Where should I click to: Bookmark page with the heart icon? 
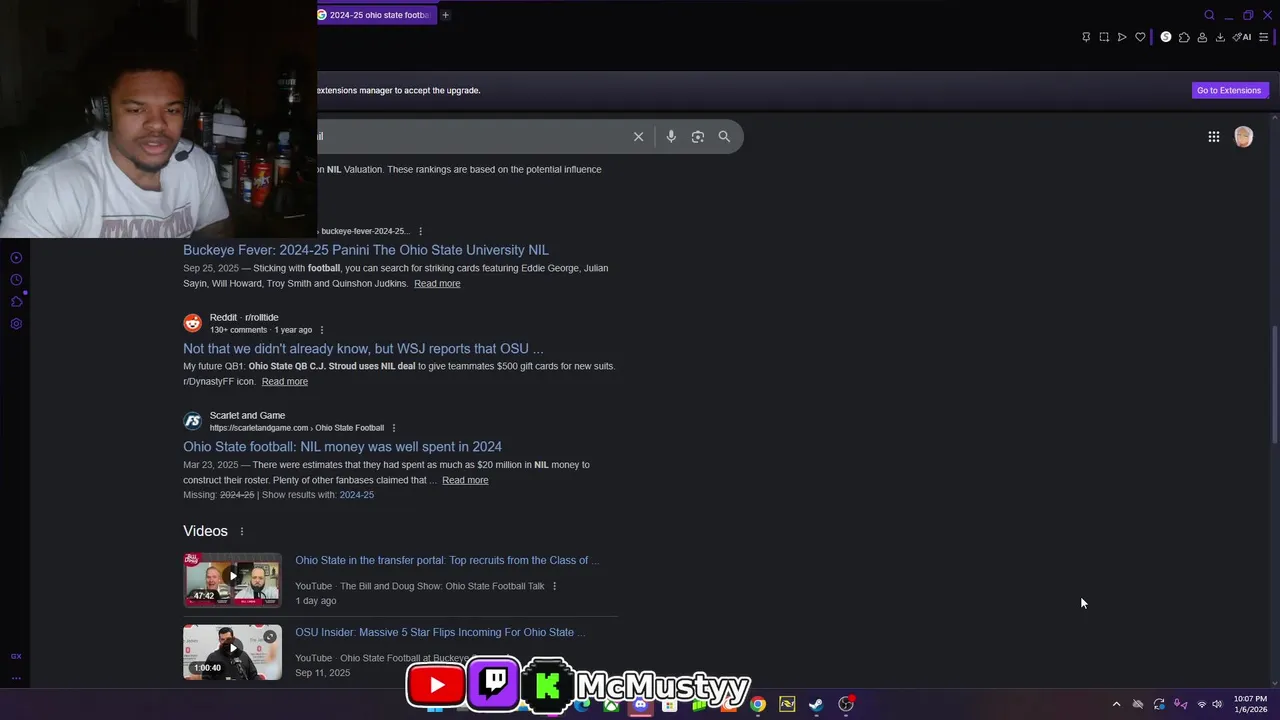pos(1140,37)
